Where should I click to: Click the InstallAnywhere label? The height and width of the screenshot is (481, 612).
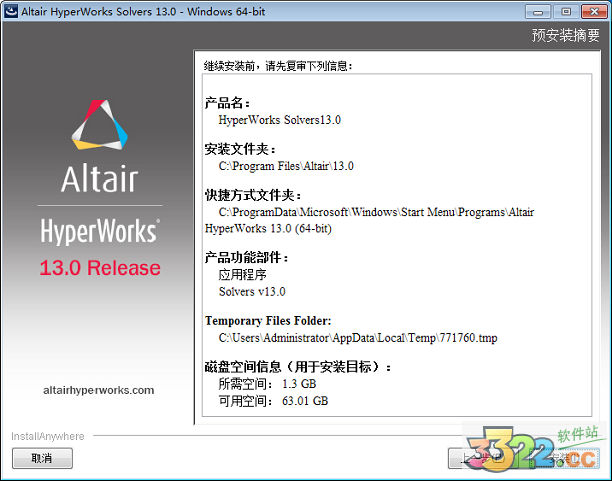[48, 436]
